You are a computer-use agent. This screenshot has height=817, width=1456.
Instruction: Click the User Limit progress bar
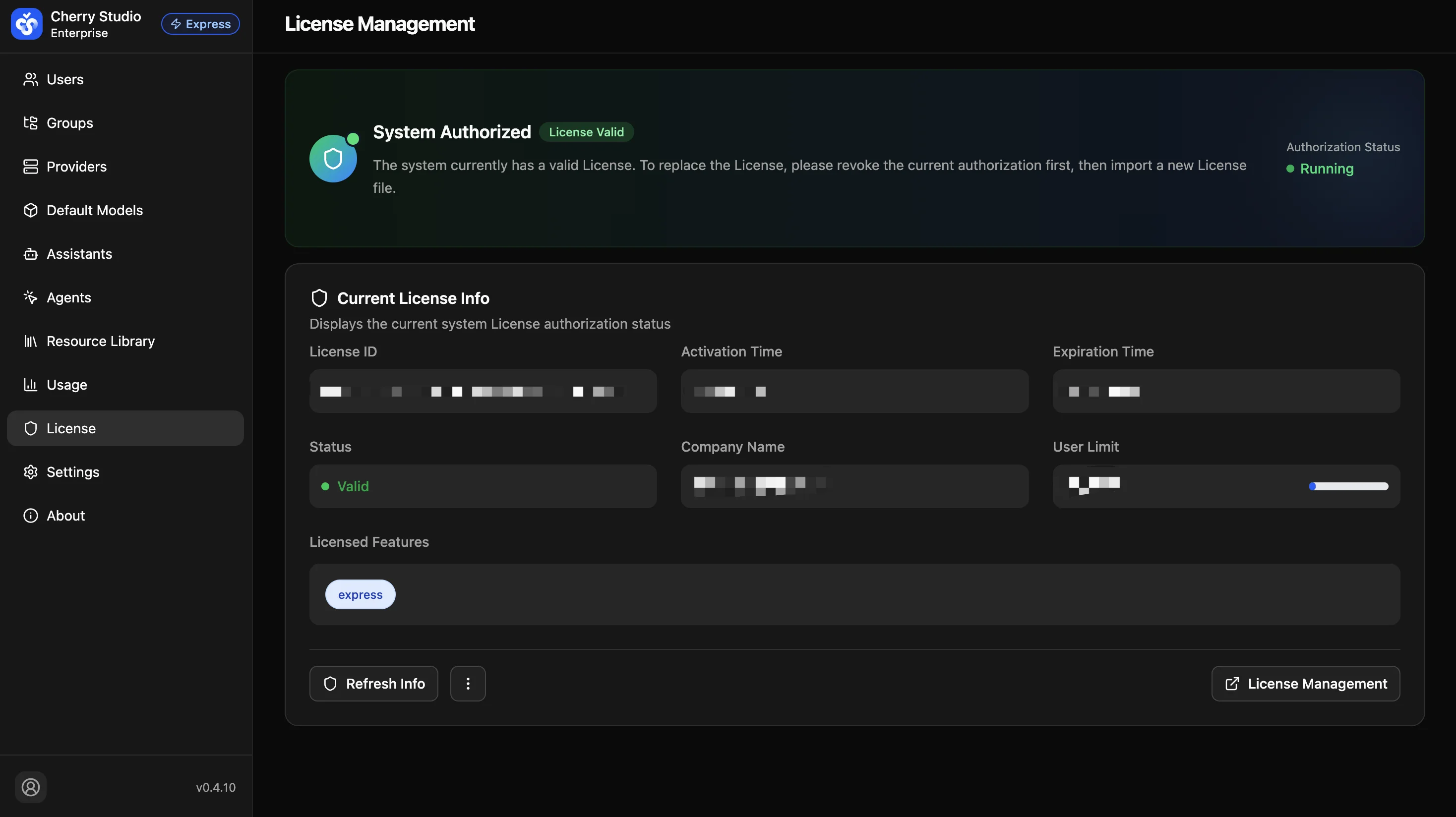click(x=1348, y=486)
